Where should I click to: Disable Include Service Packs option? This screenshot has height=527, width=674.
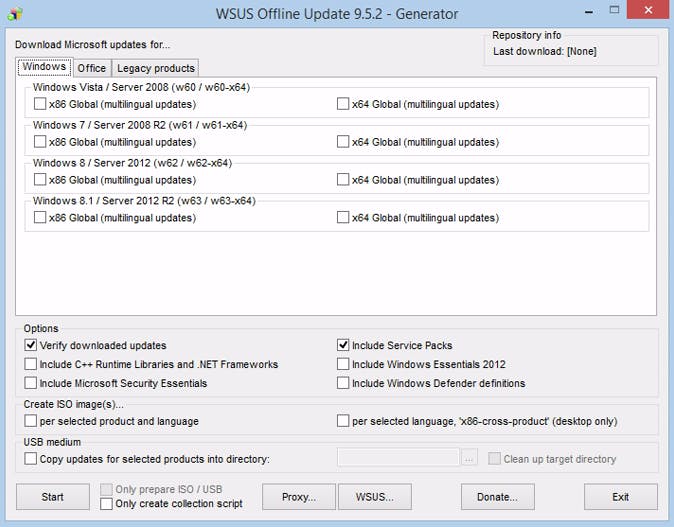[x=343, y=345]
